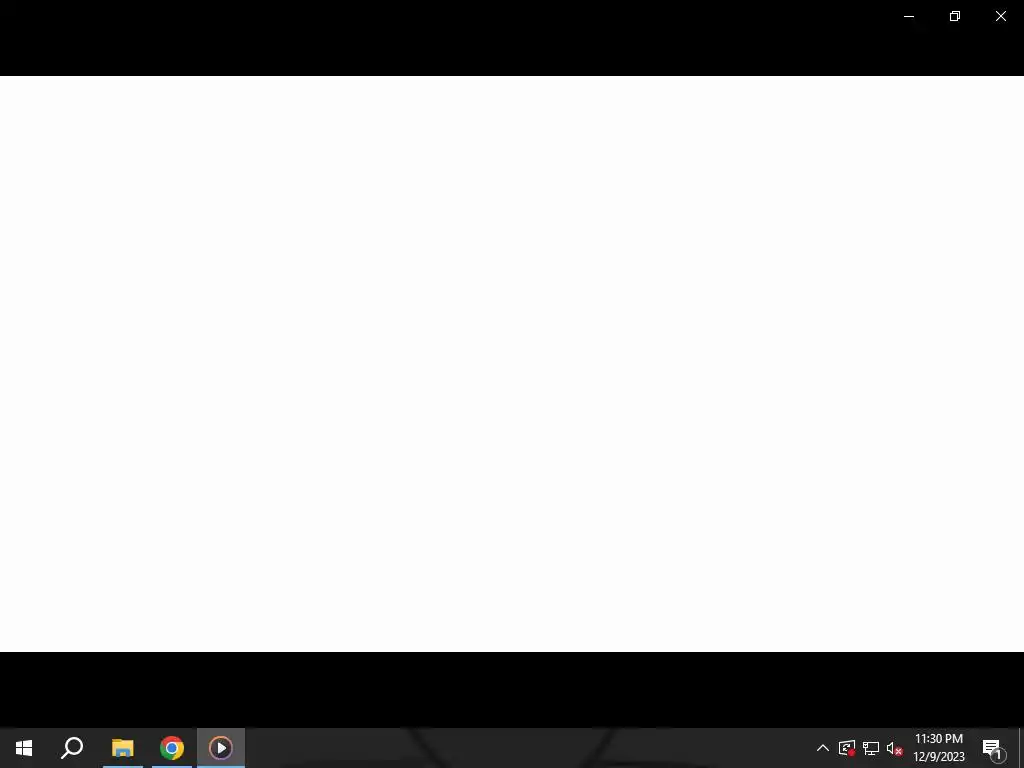Open File Explorer from the taskbar
This screenshot has width=1024, height=768.
click(x=123, y=748)
